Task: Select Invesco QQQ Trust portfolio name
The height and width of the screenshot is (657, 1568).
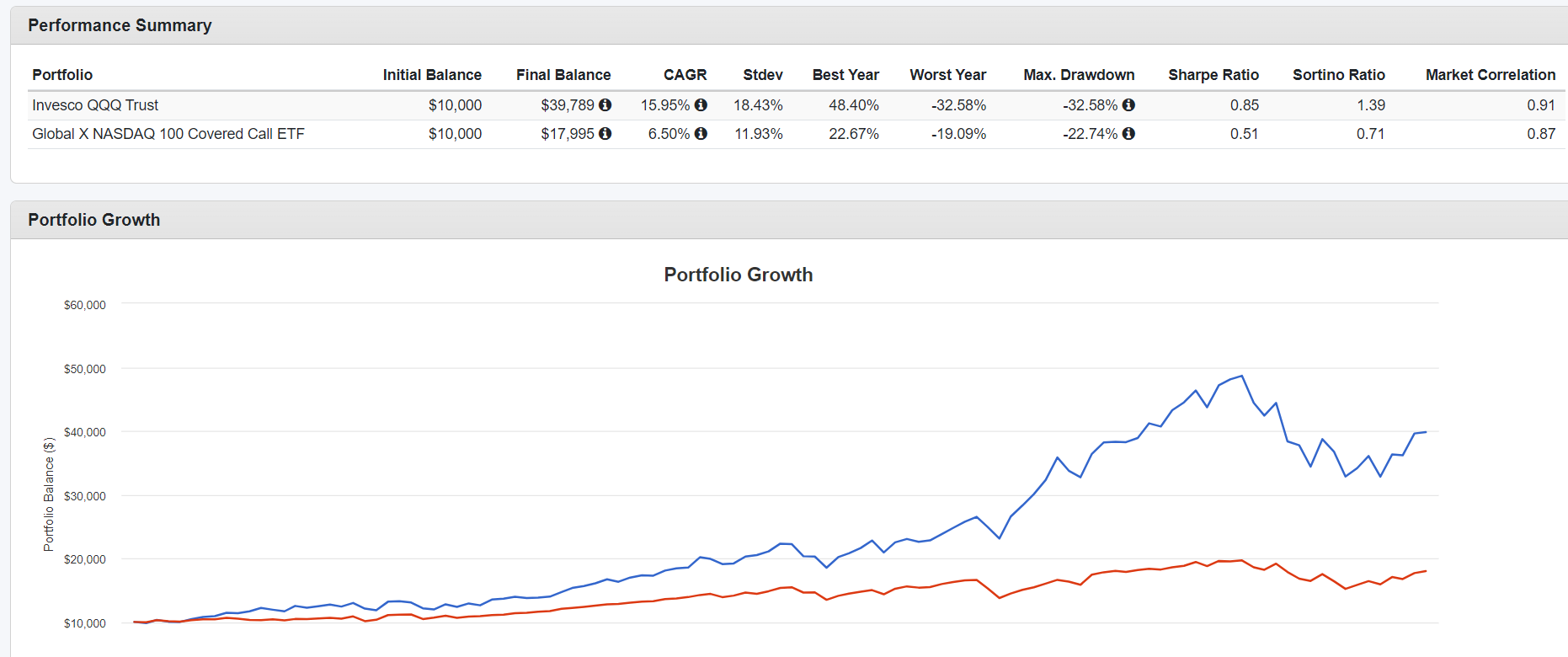Action: [95, 105]
